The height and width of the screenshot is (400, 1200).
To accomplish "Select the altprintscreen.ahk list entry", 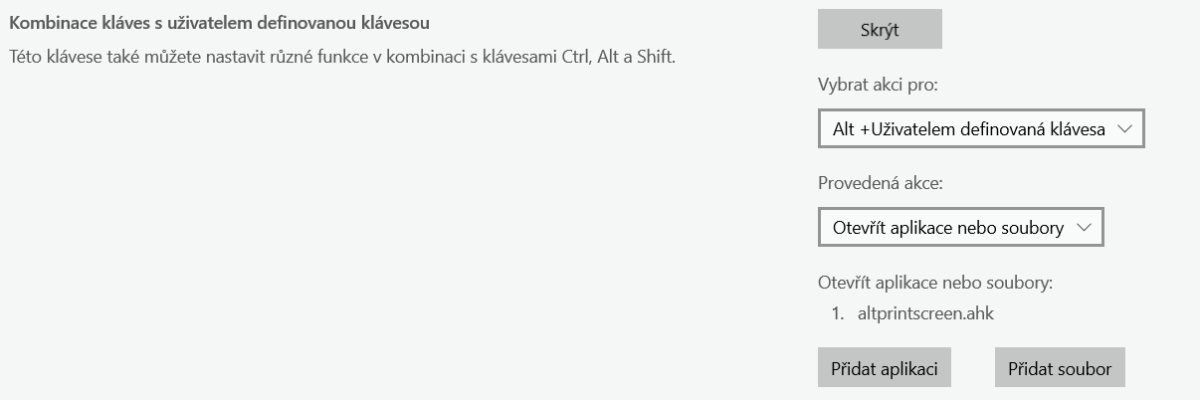I will pyautogui.click(x=919, y=313).
